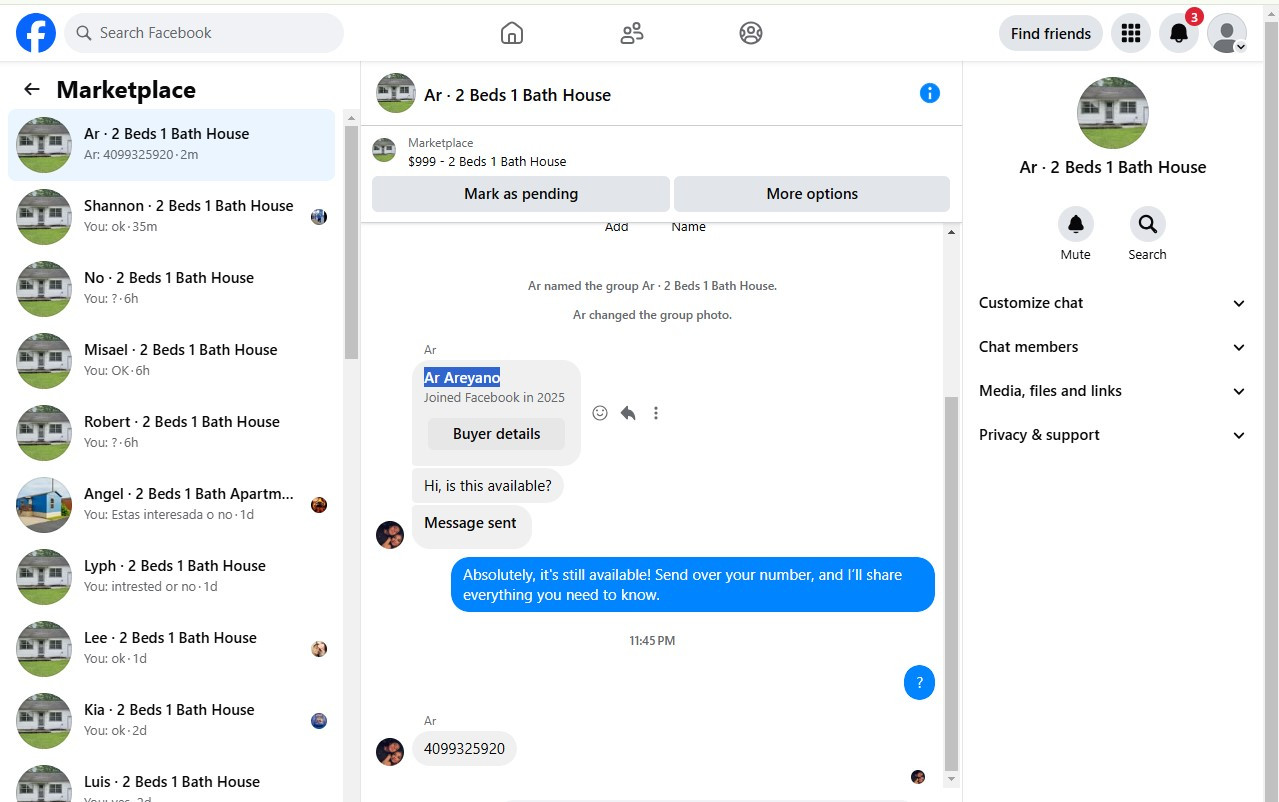Open the Friends icon in top navigation

pyautogui.click(x=631, y=33)
